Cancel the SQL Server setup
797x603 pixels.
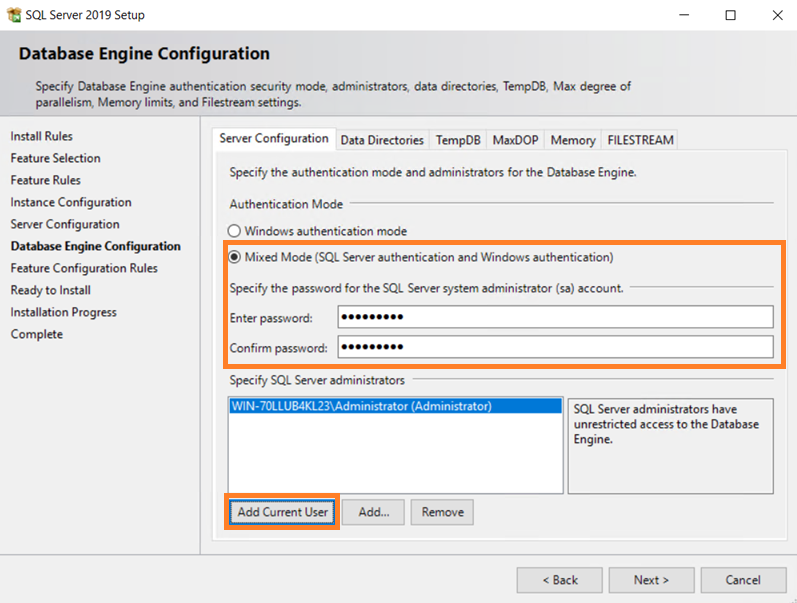[x=744, y=580]
